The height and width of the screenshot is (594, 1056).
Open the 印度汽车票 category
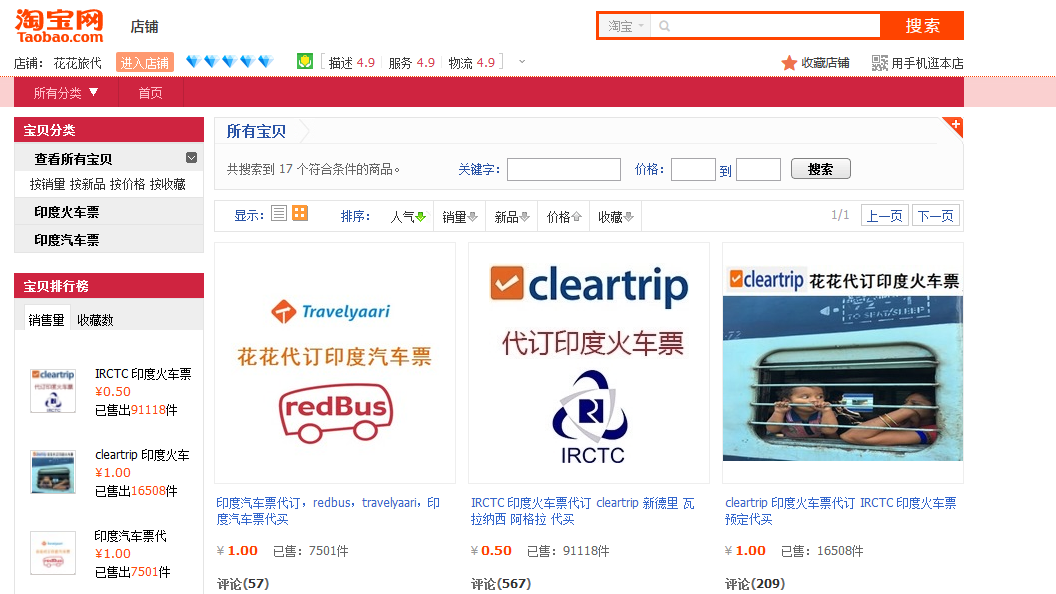click(67, 240)
